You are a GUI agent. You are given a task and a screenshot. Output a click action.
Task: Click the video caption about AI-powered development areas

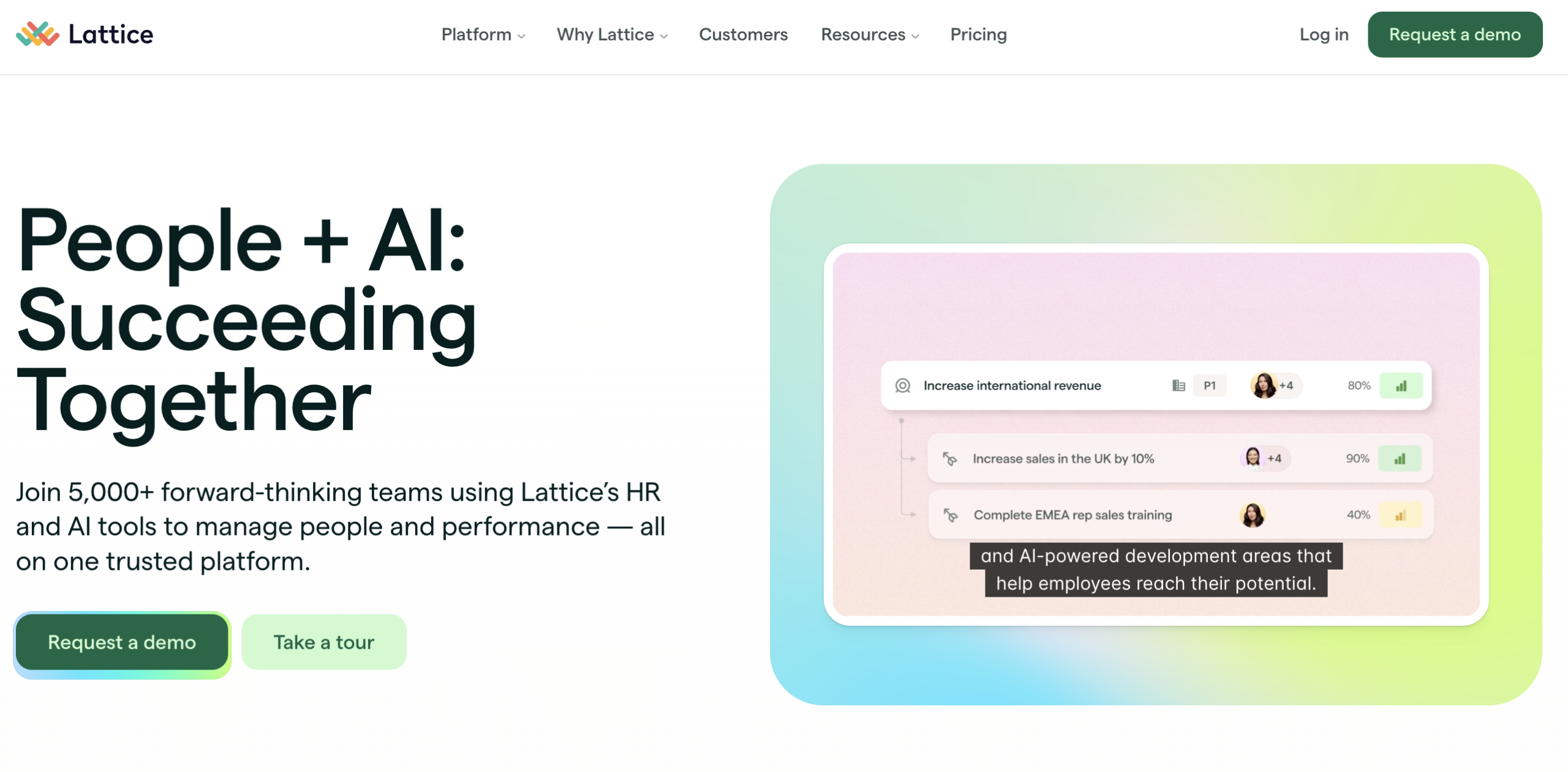(1156, 569)
